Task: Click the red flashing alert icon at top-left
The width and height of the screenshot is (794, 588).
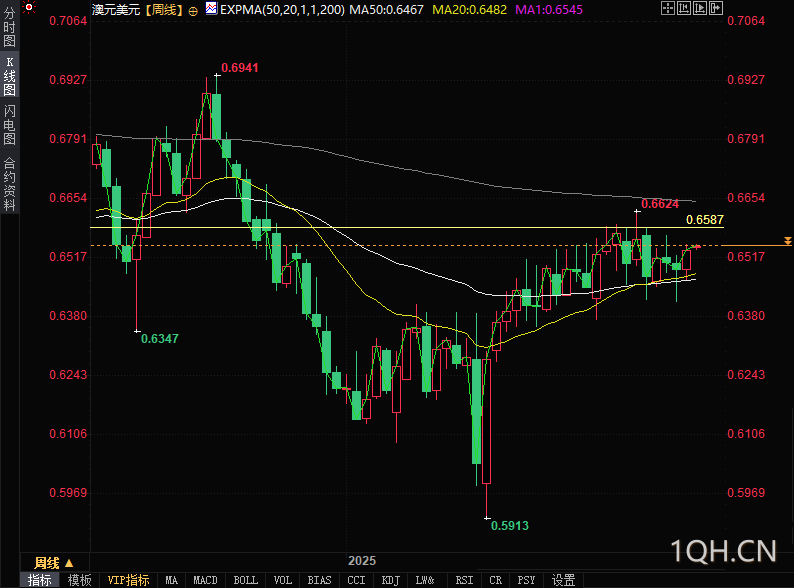Action: pos(29,7)
